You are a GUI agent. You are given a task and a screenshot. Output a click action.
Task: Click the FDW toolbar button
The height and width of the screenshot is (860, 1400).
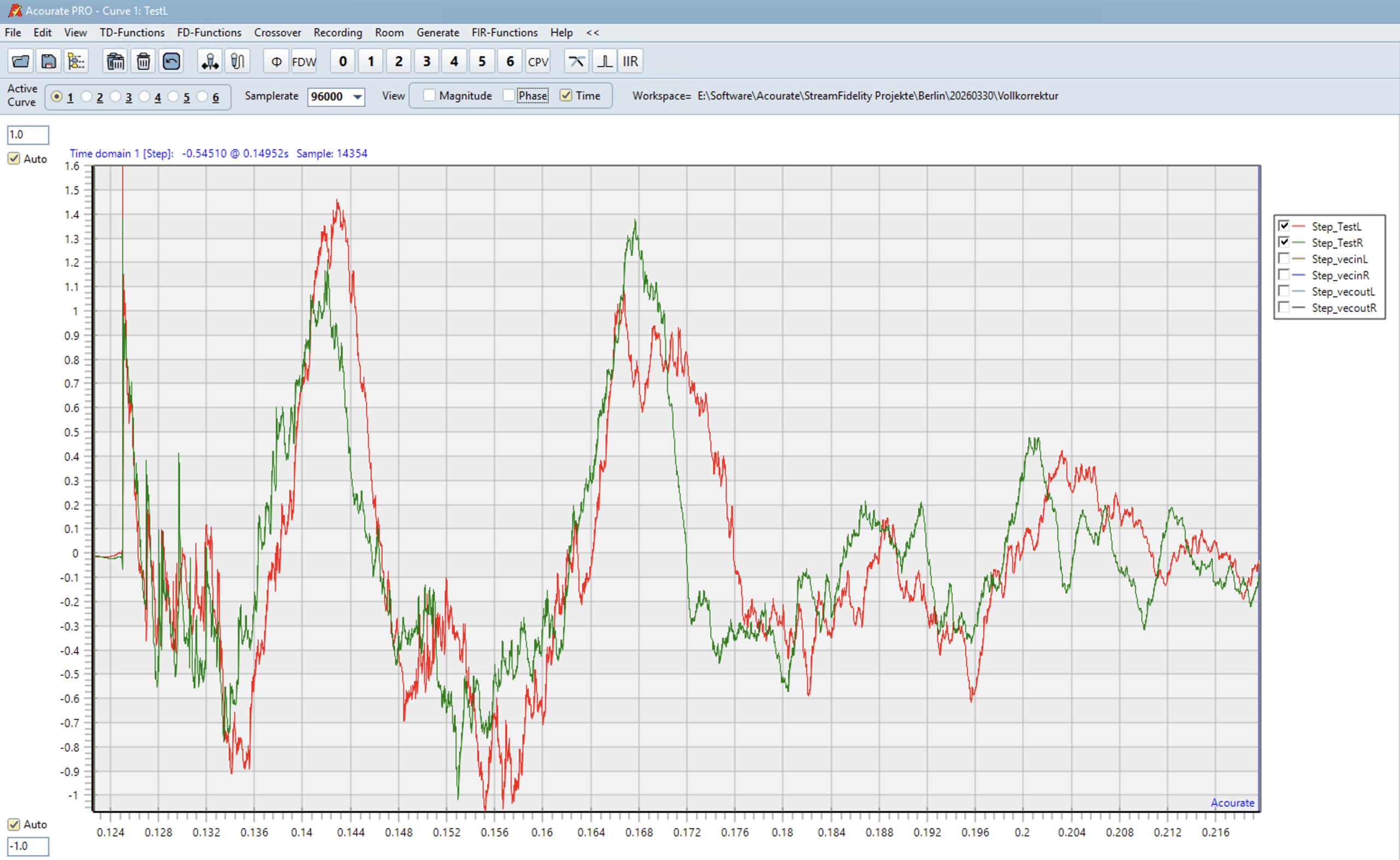point(304,61)
